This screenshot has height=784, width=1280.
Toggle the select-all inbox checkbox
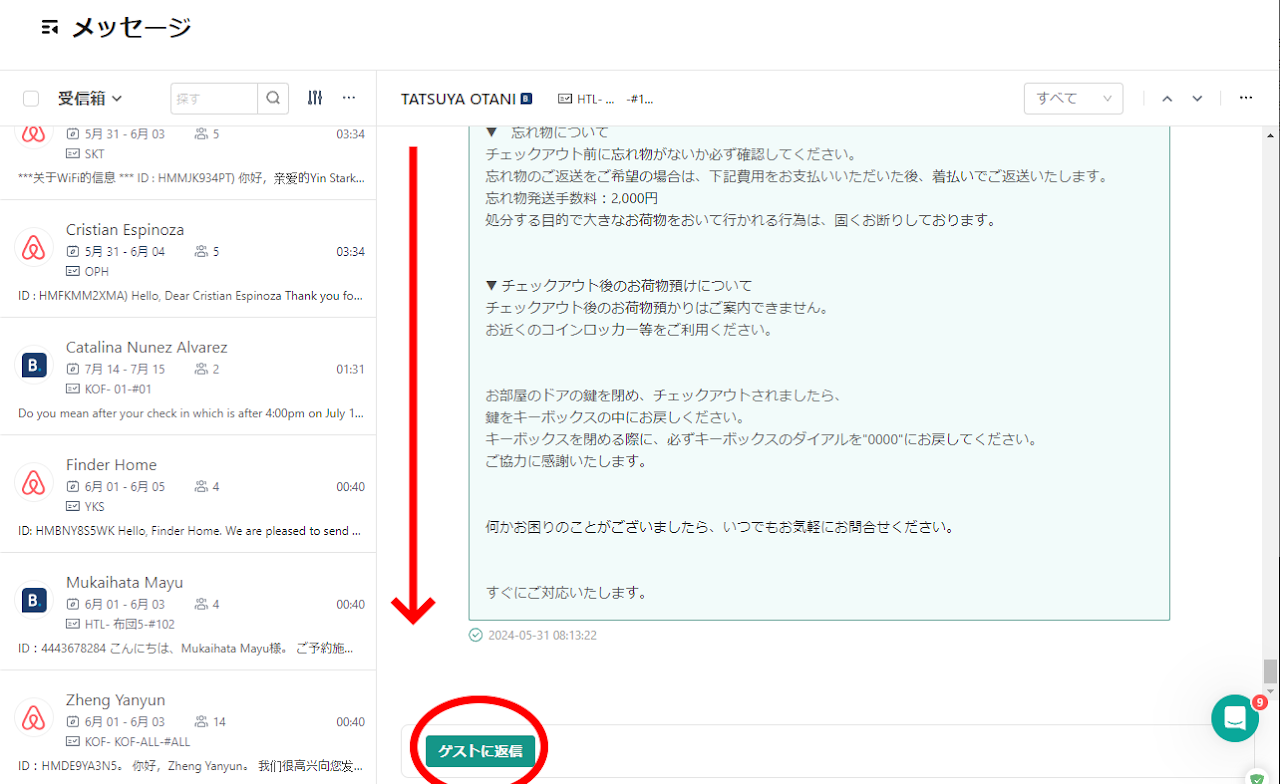[x=31, y=98]
